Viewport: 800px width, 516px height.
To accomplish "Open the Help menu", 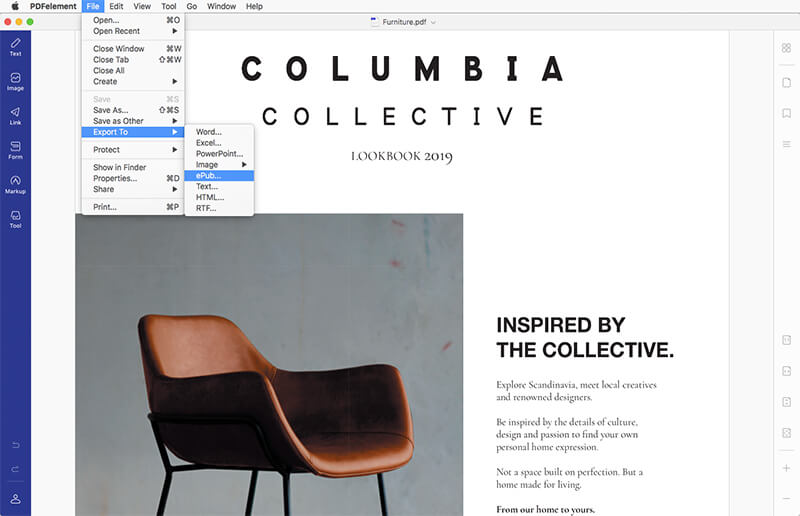I will pyautogui.click(x=254, y=6).
